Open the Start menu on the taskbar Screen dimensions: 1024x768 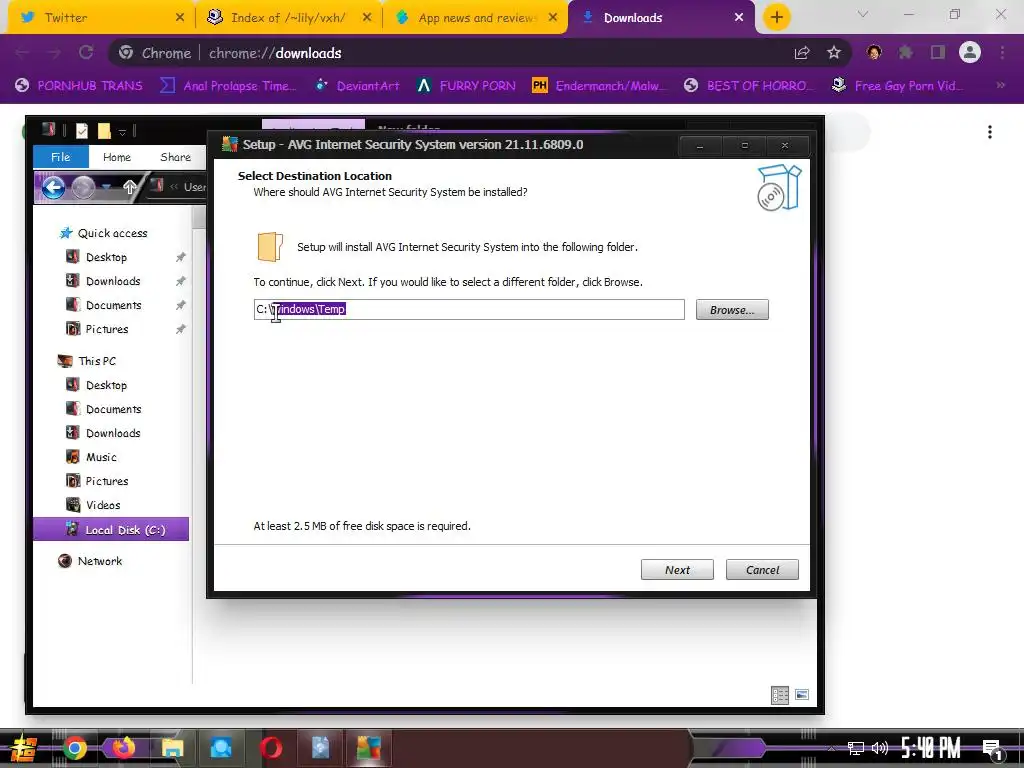pos(24,748)
